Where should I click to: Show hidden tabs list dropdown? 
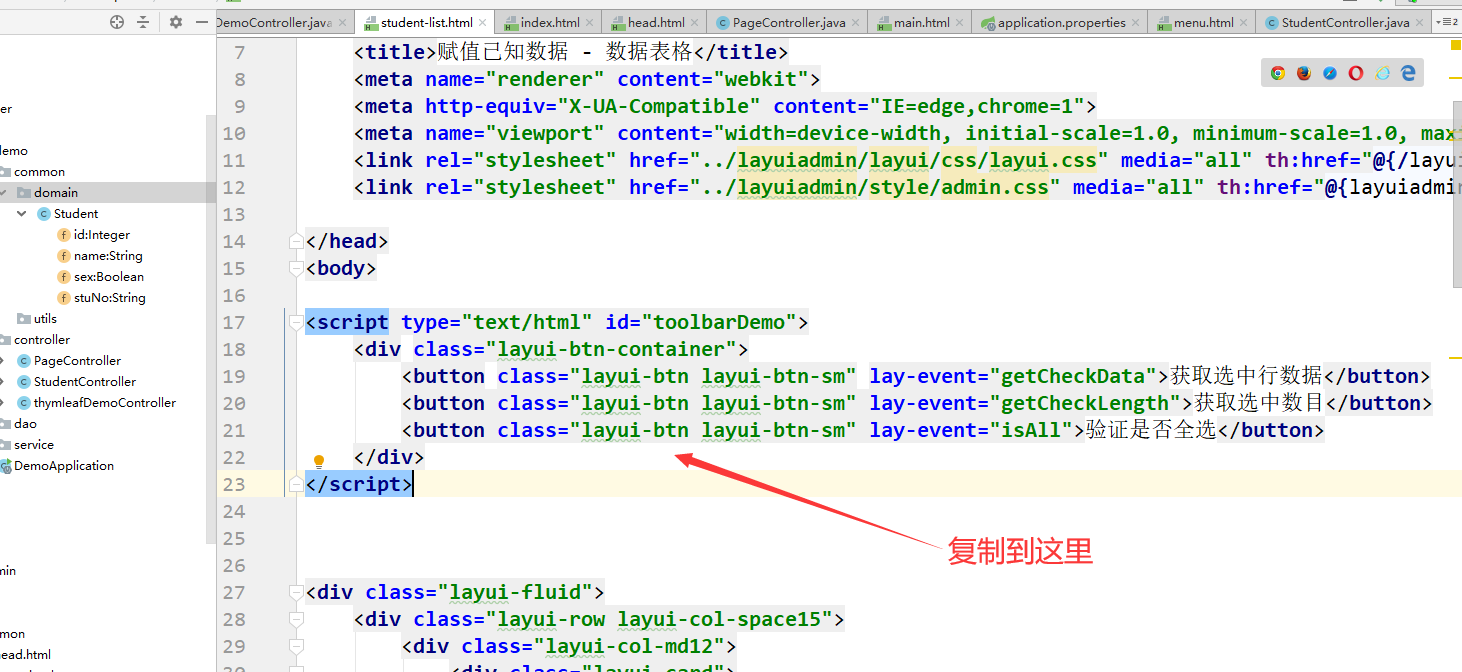click(1445, 22)
